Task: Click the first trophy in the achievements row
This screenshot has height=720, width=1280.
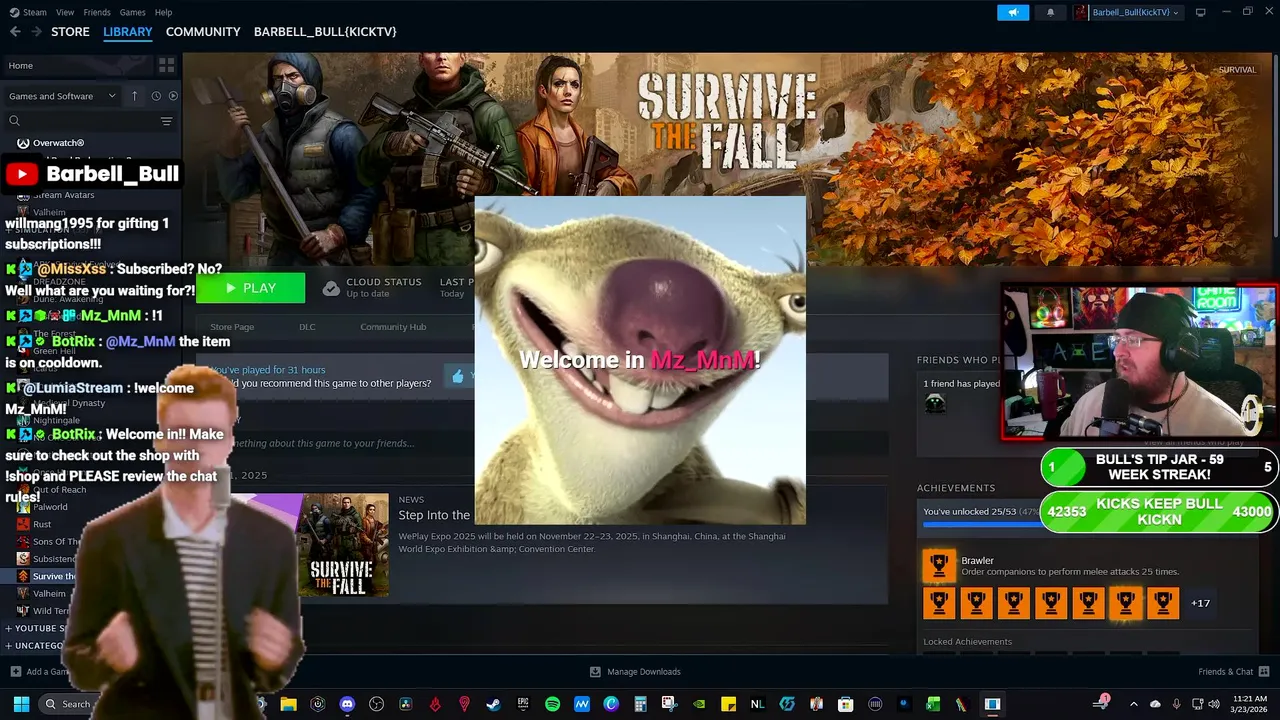Action: [x=939, y=603]
